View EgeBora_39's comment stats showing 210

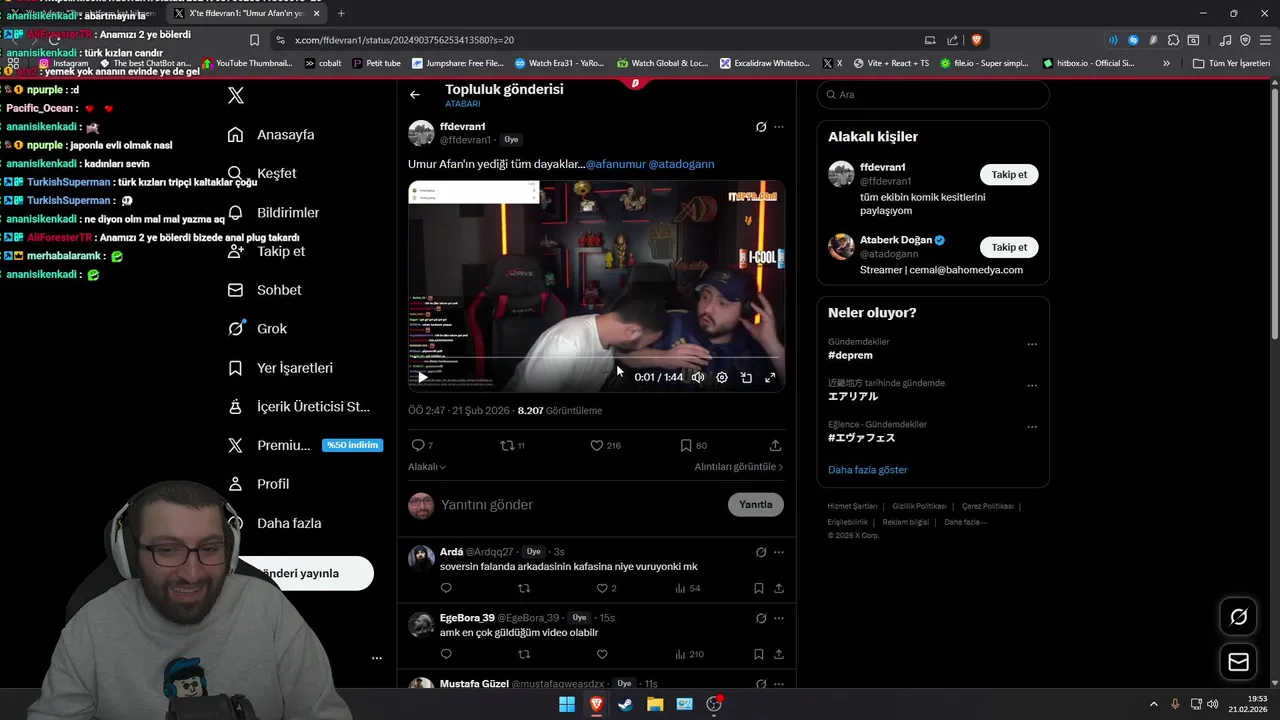[x=690, y=654]
